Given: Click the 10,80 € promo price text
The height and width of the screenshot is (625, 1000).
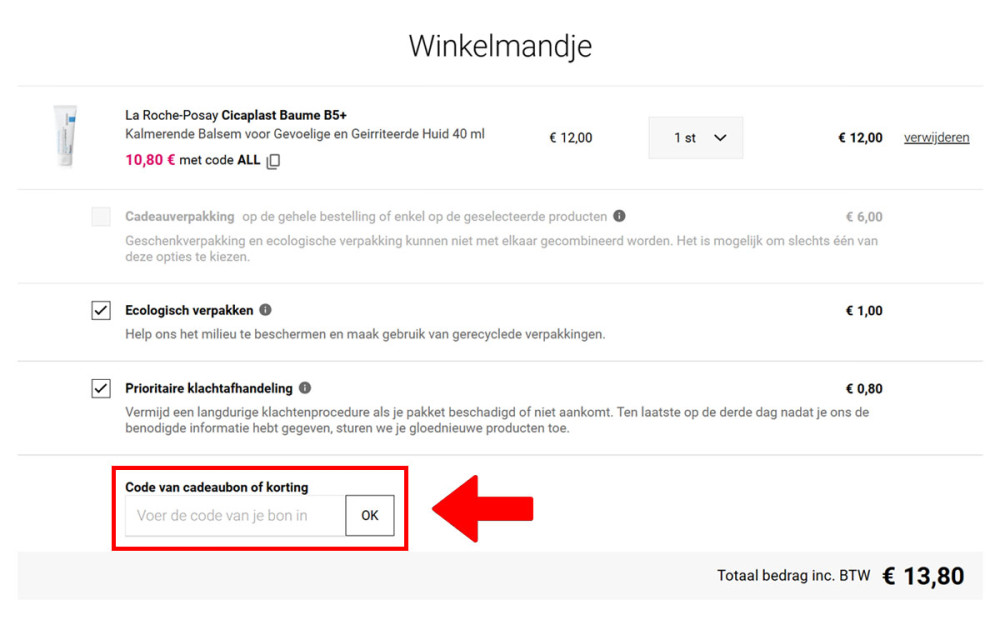Looking at the screenshot, I should coord(150,160).
